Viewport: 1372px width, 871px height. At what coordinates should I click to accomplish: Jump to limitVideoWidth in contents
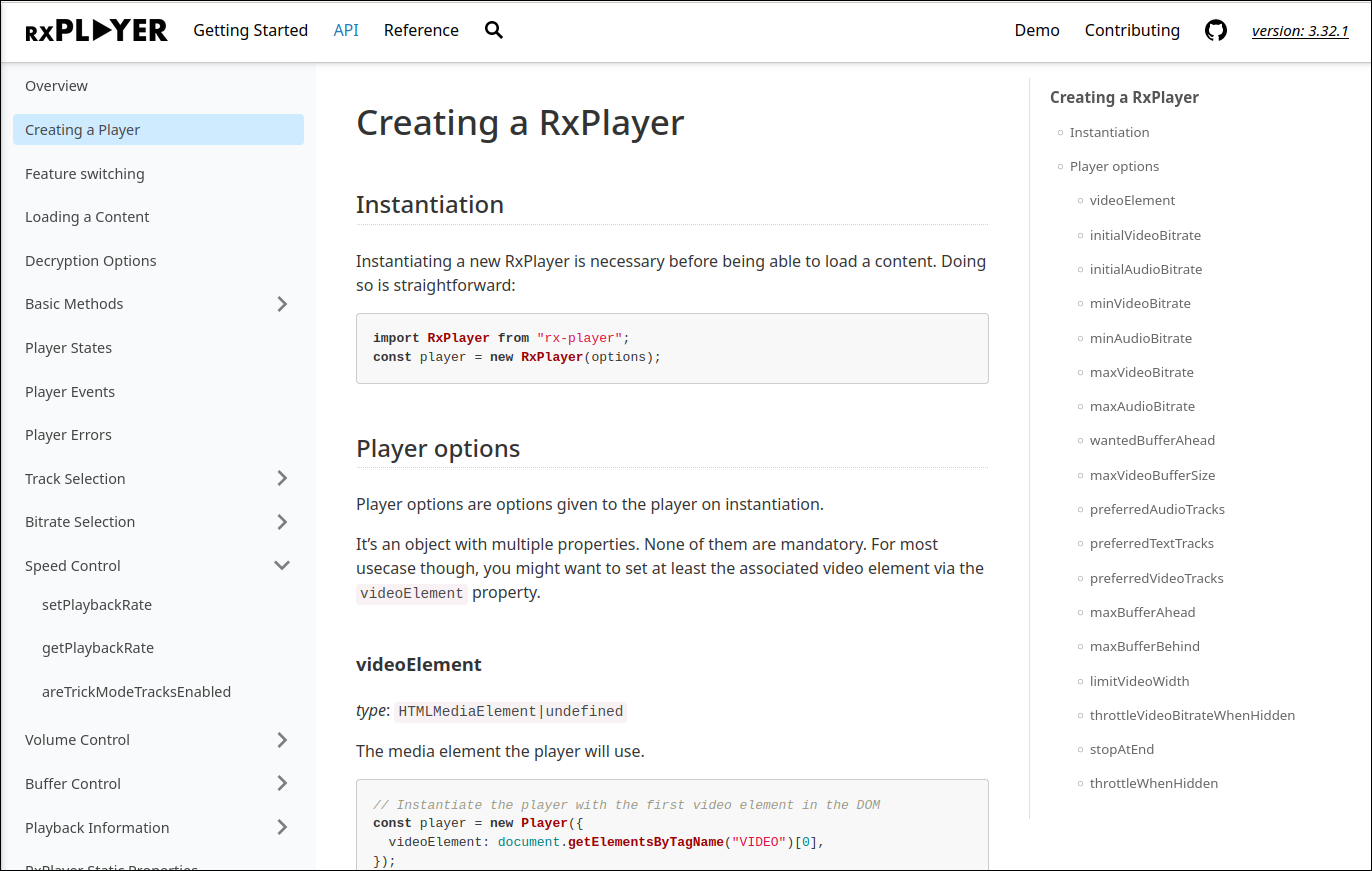coord(1140,681)
